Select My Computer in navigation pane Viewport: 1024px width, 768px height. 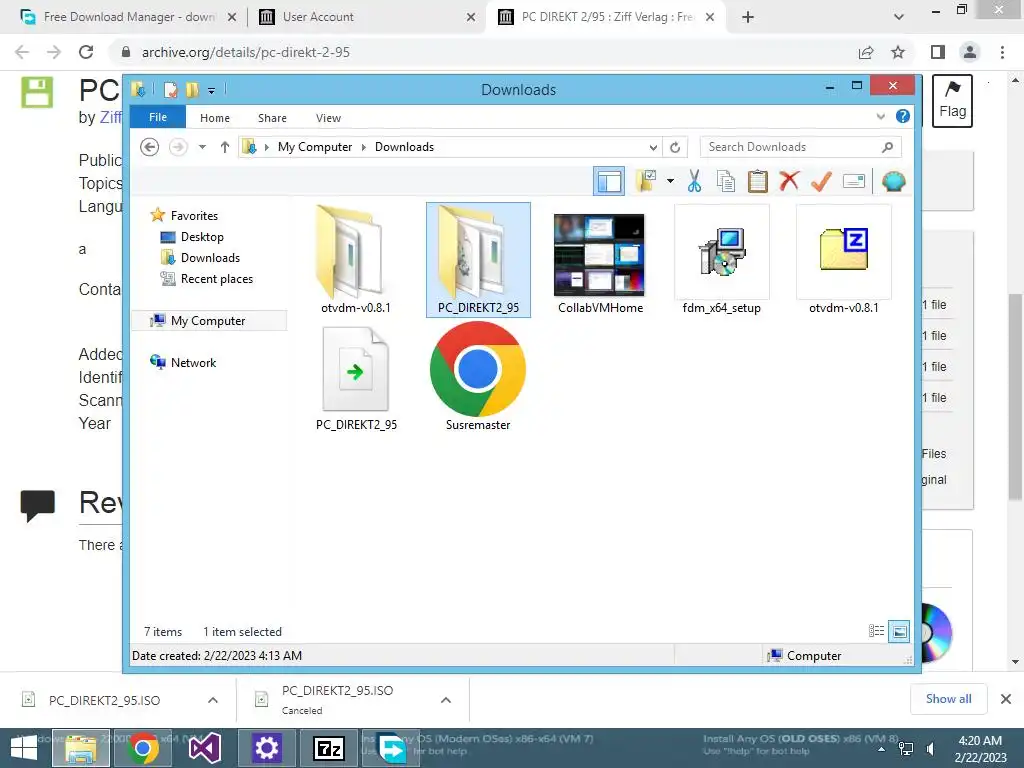[208, 321]
